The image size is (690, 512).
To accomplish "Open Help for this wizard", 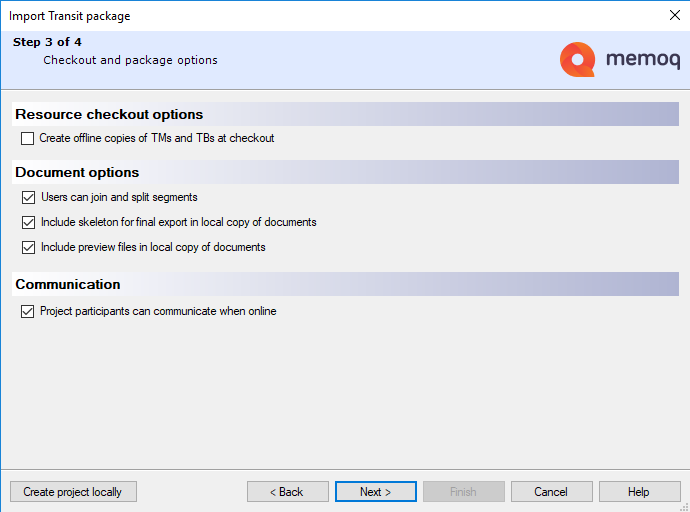I will (x=639, y=492).
